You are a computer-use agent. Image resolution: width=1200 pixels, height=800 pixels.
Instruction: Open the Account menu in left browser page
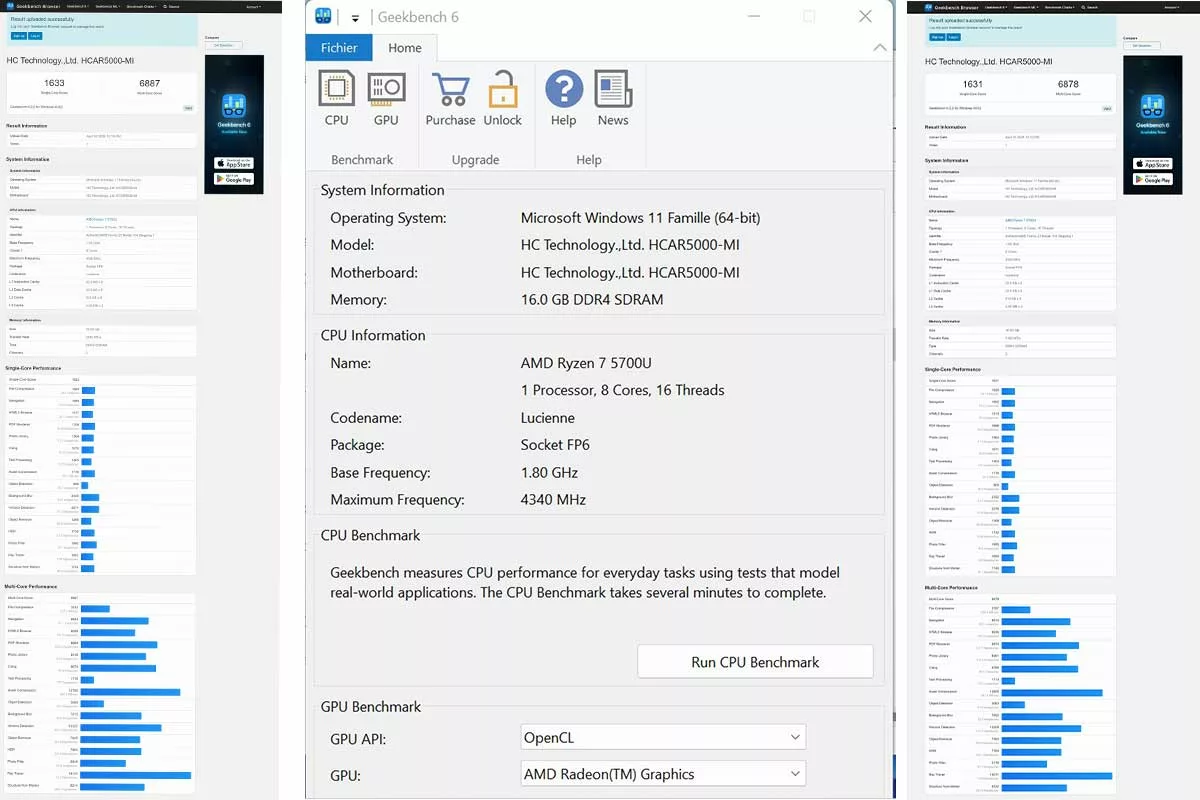tap(253, 7)
